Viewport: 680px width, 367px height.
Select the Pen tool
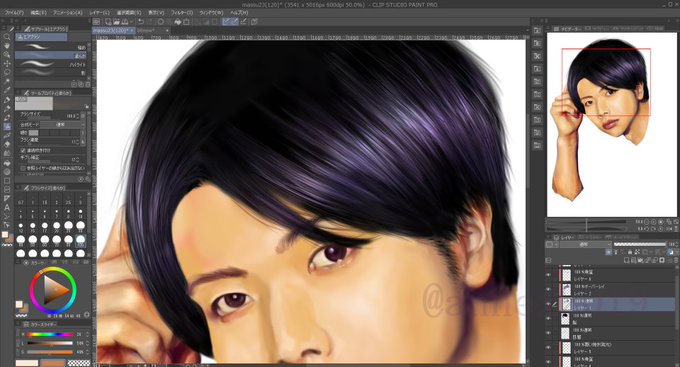pyautogui.click(x=7, y=100)
